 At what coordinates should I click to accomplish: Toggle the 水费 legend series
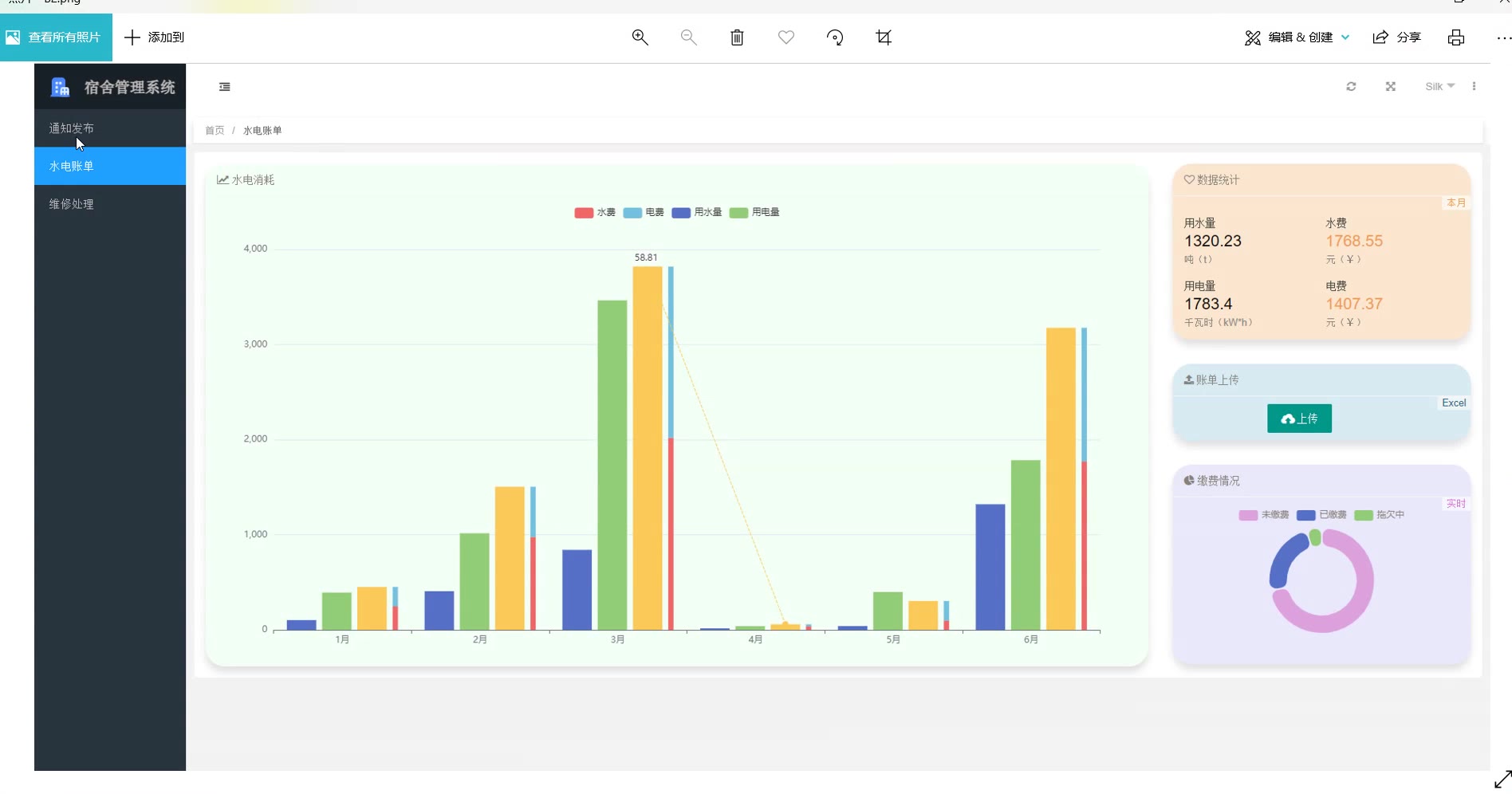pyautogui.click(x=595, y=213)
